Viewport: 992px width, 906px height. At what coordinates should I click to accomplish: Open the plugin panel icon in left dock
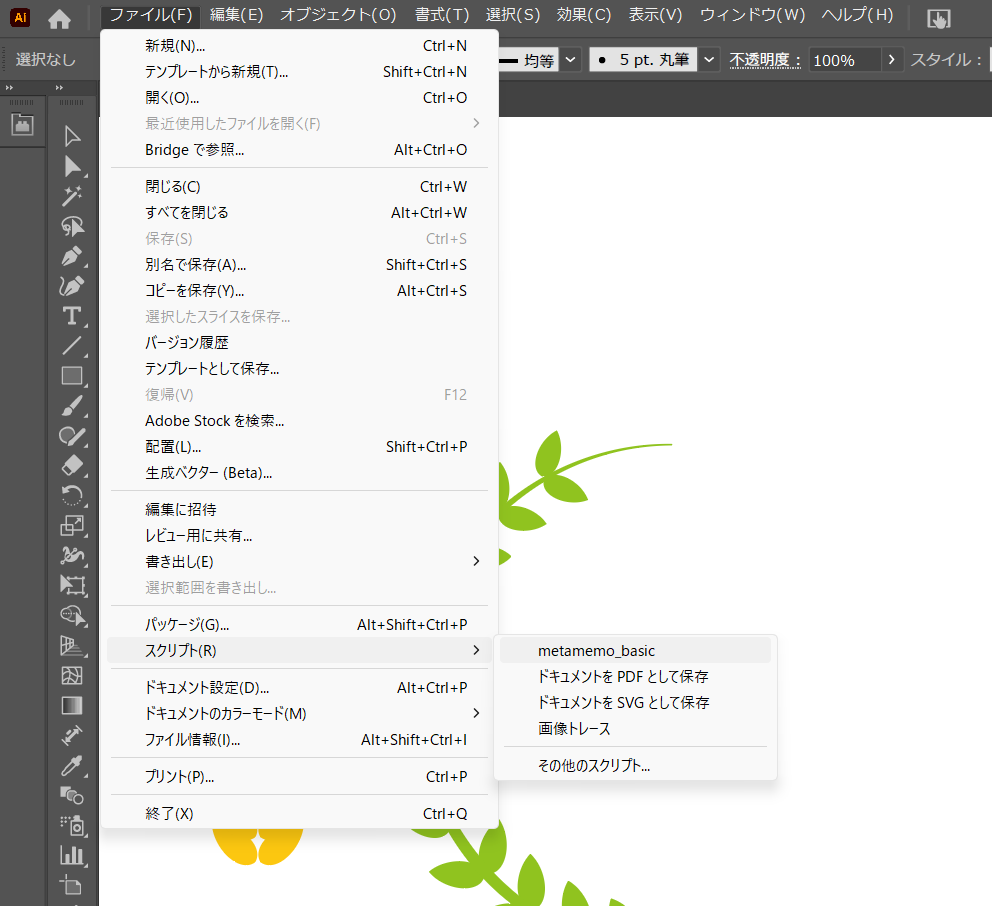(x=23, y=124)
